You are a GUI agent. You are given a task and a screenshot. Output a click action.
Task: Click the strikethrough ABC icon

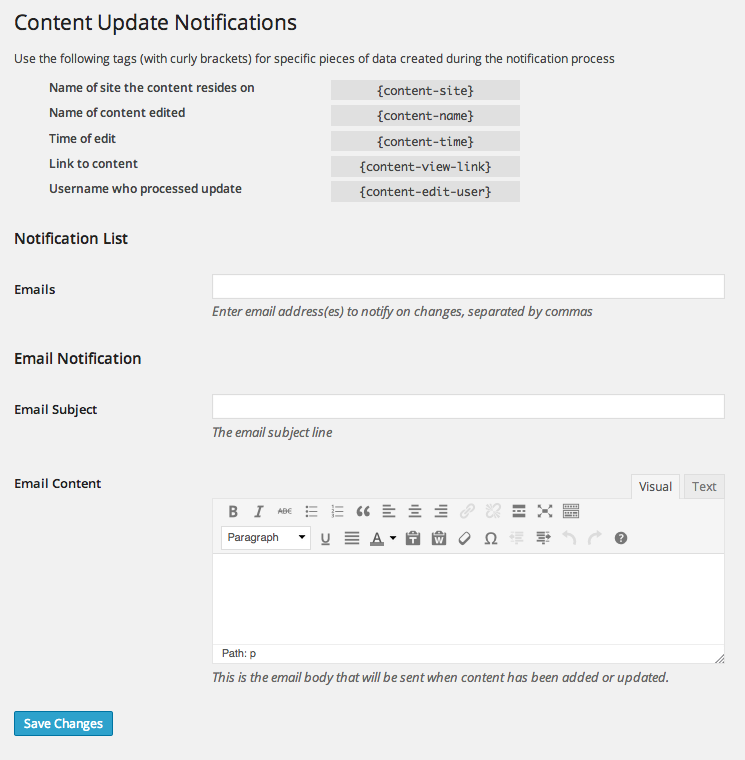coord(285,511)
